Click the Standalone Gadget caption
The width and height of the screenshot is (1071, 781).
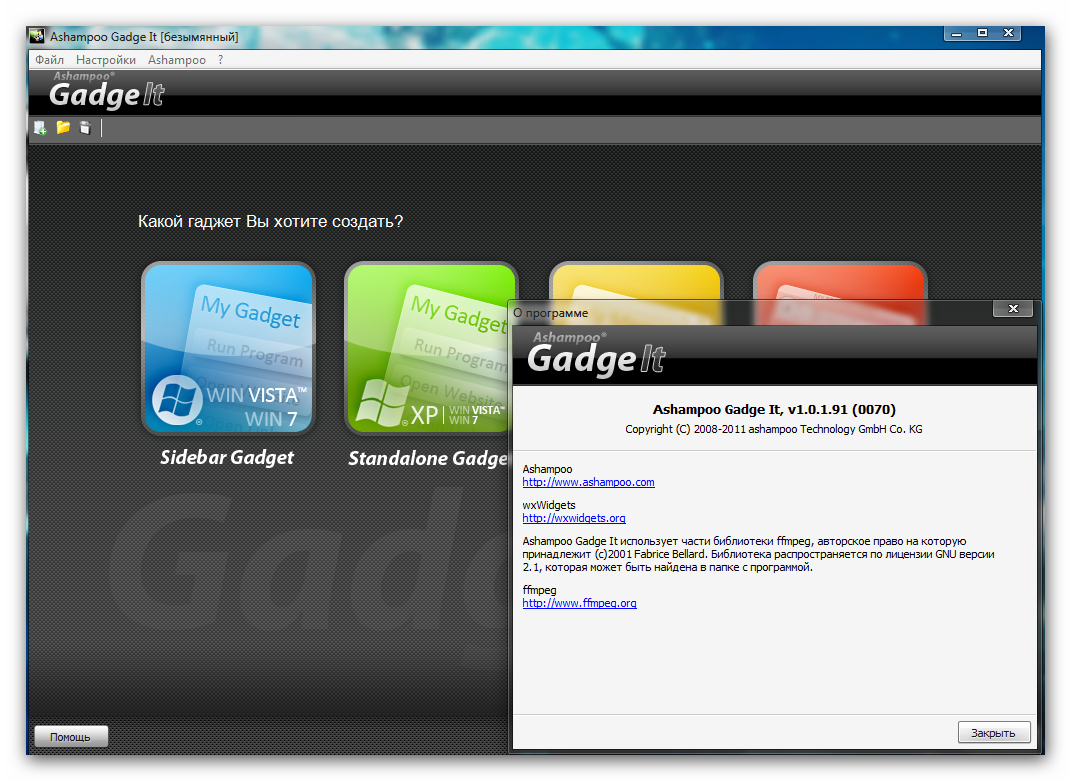[428, 458]
